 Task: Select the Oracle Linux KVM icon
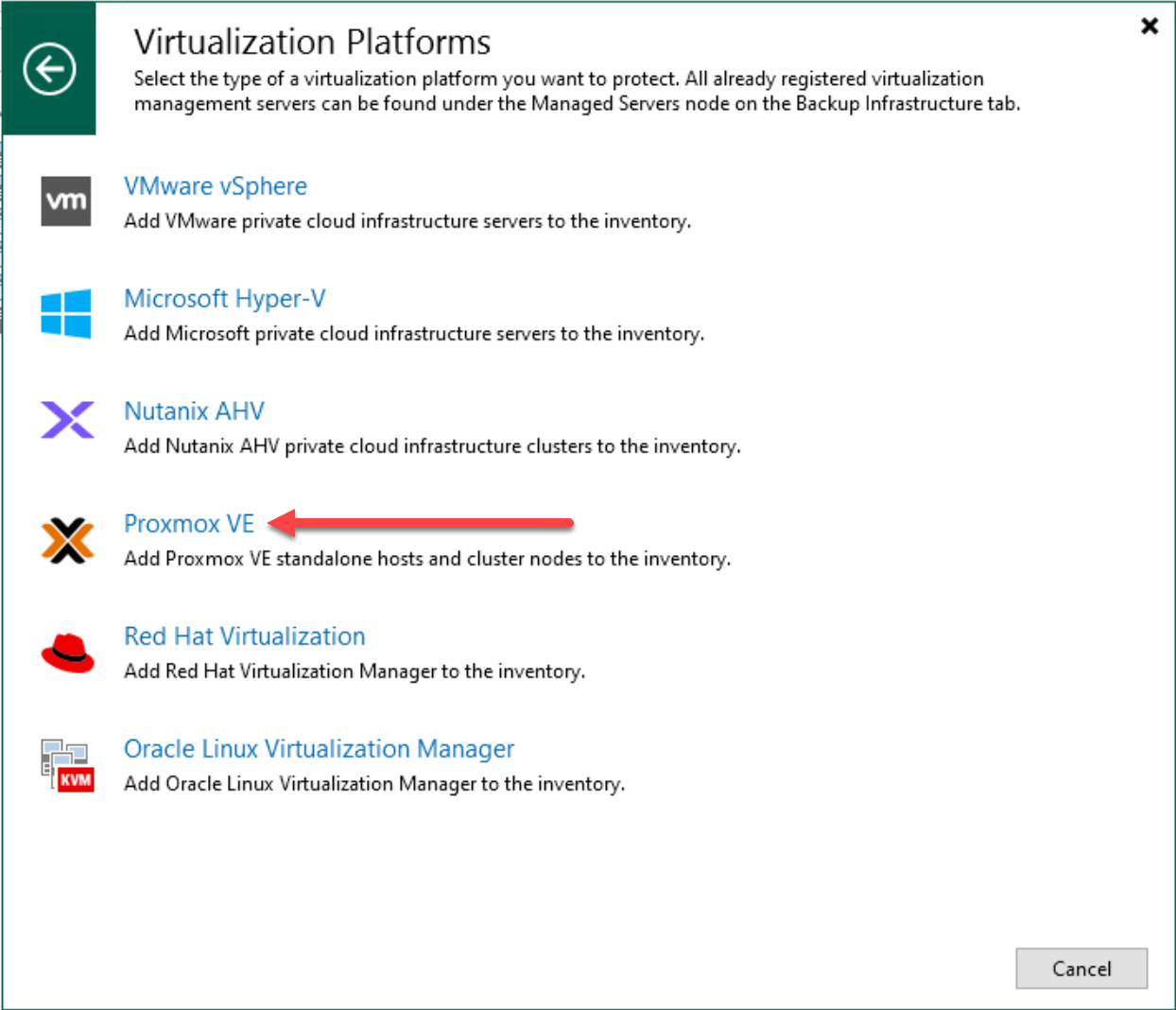(x=66, y=763)
